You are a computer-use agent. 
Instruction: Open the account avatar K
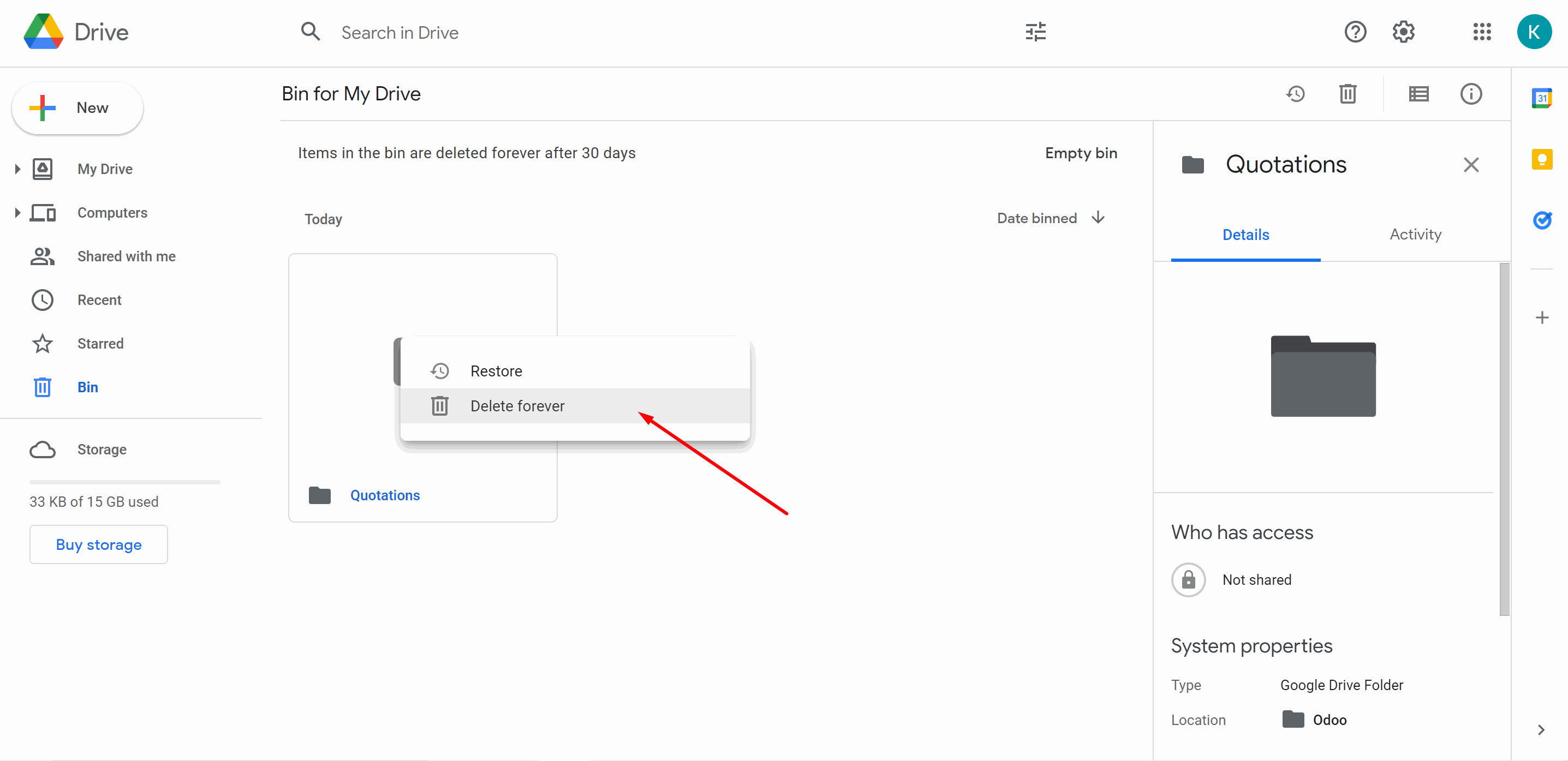click(x=1534, y=32)
